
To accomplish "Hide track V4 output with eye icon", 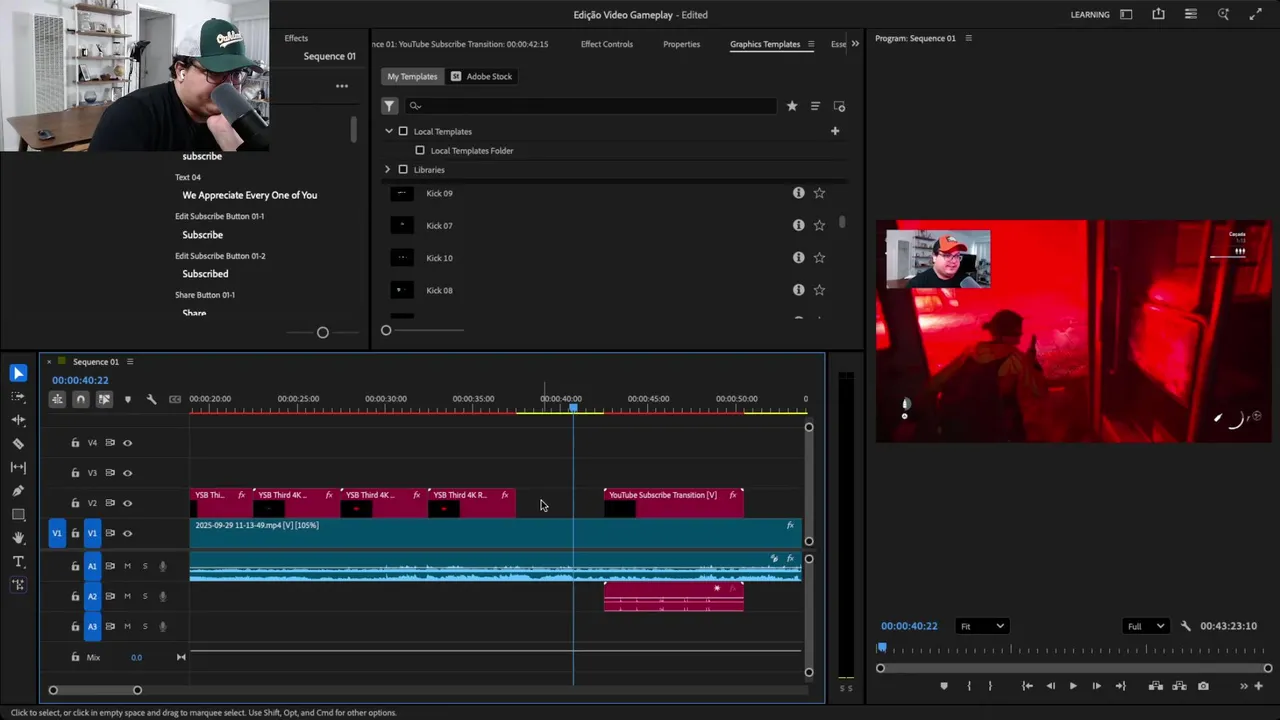I will coord(127,443).
